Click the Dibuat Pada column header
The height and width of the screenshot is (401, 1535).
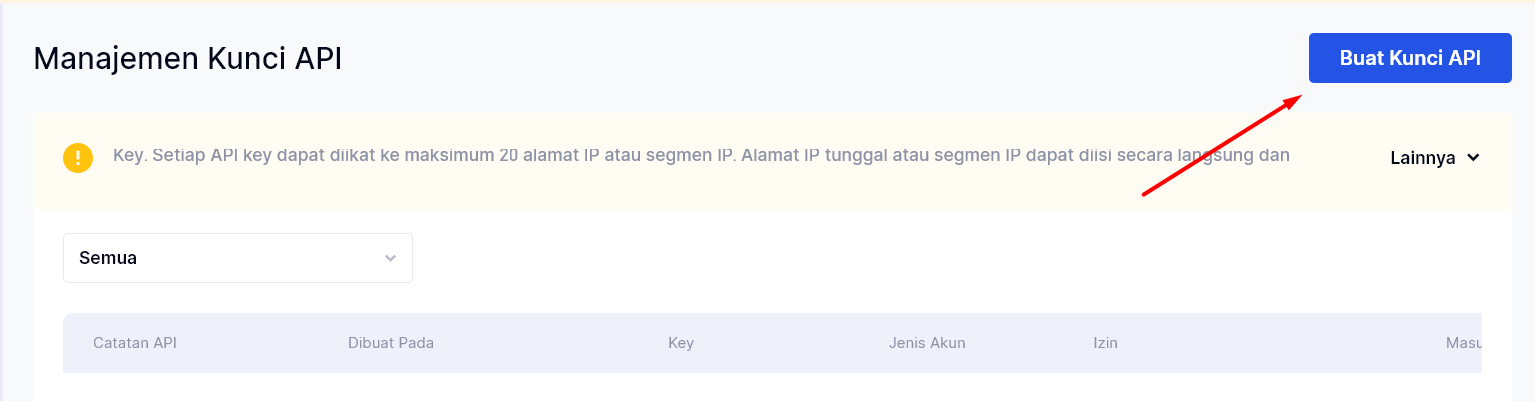pos(391,343)
